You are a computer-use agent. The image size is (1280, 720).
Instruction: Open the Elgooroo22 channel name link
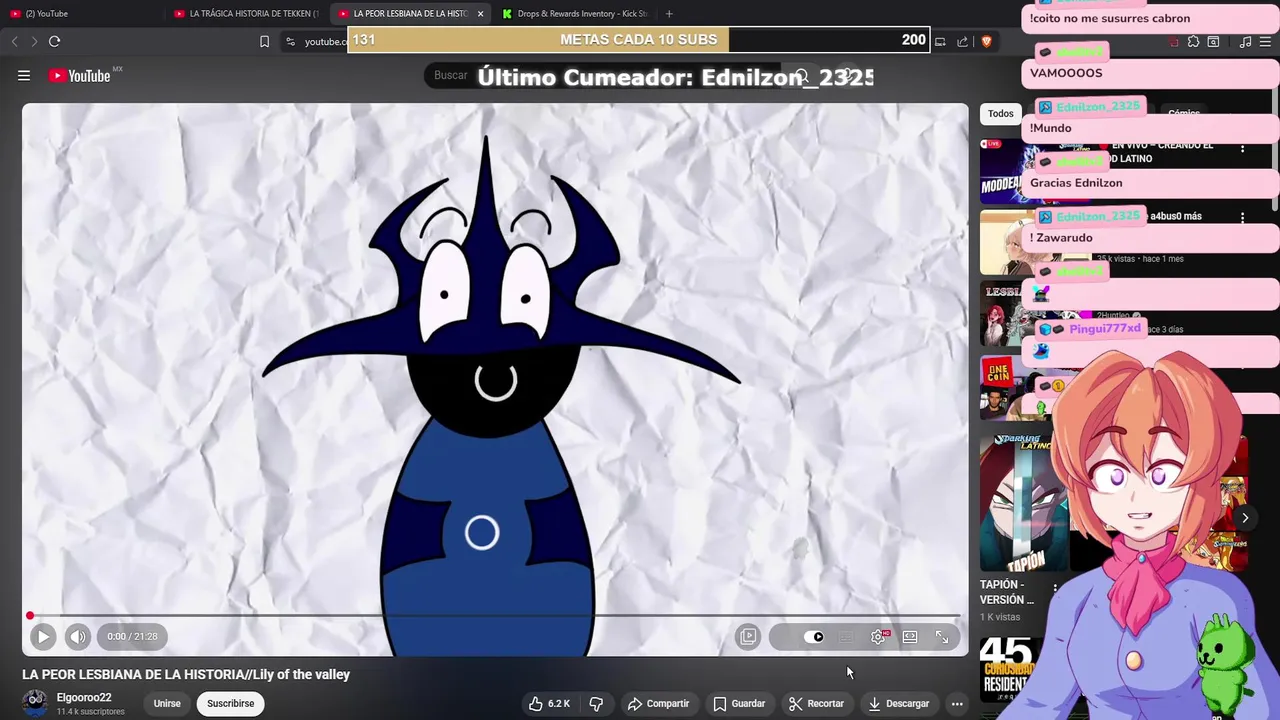(x=84, y=698)
